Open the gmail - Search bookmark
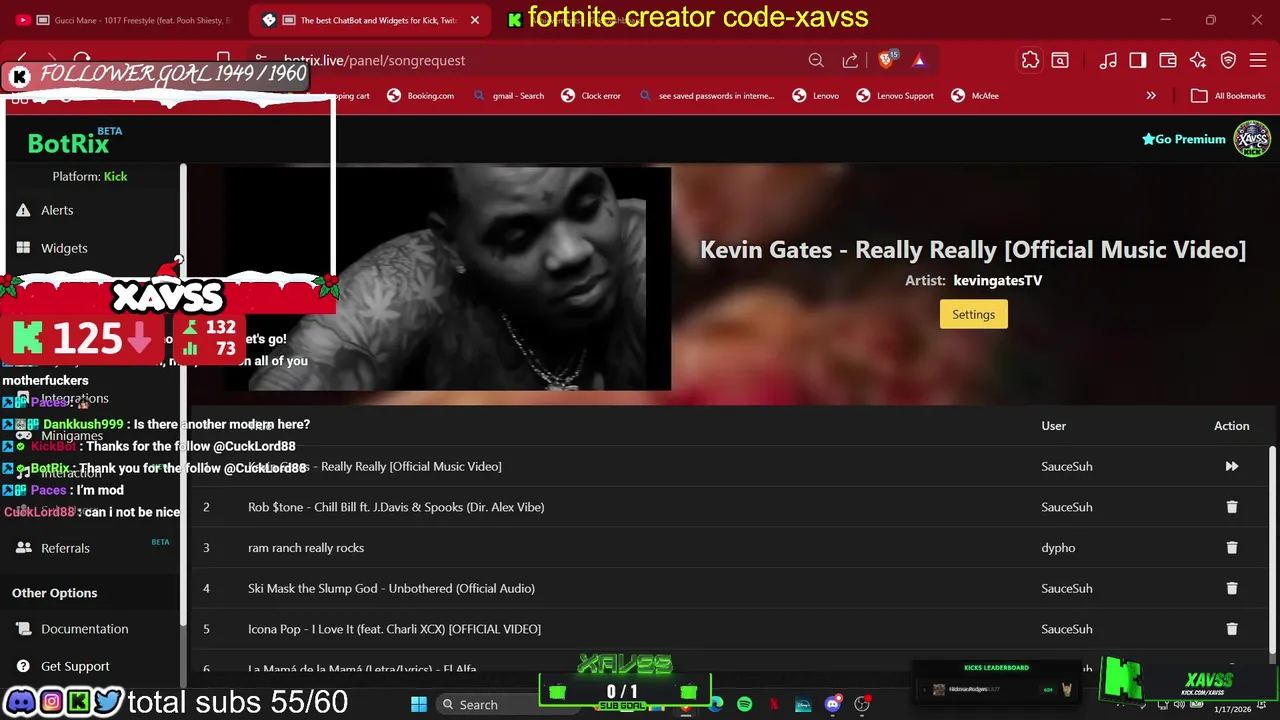Screen dimensions: 1280x720 pos(508,96)
